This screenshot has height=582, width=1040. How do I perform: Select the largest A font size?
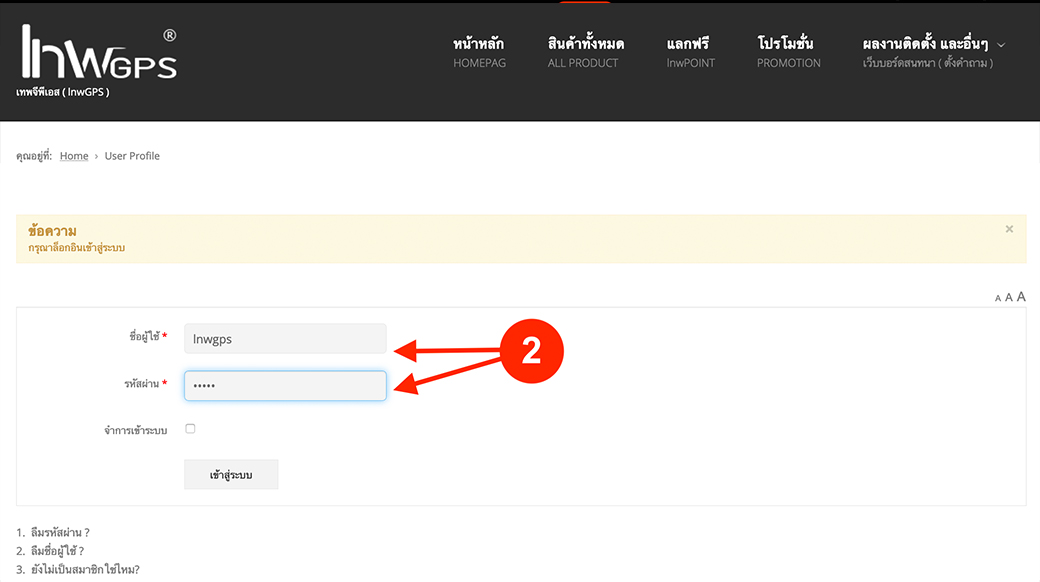click(x=1021, y=297)
